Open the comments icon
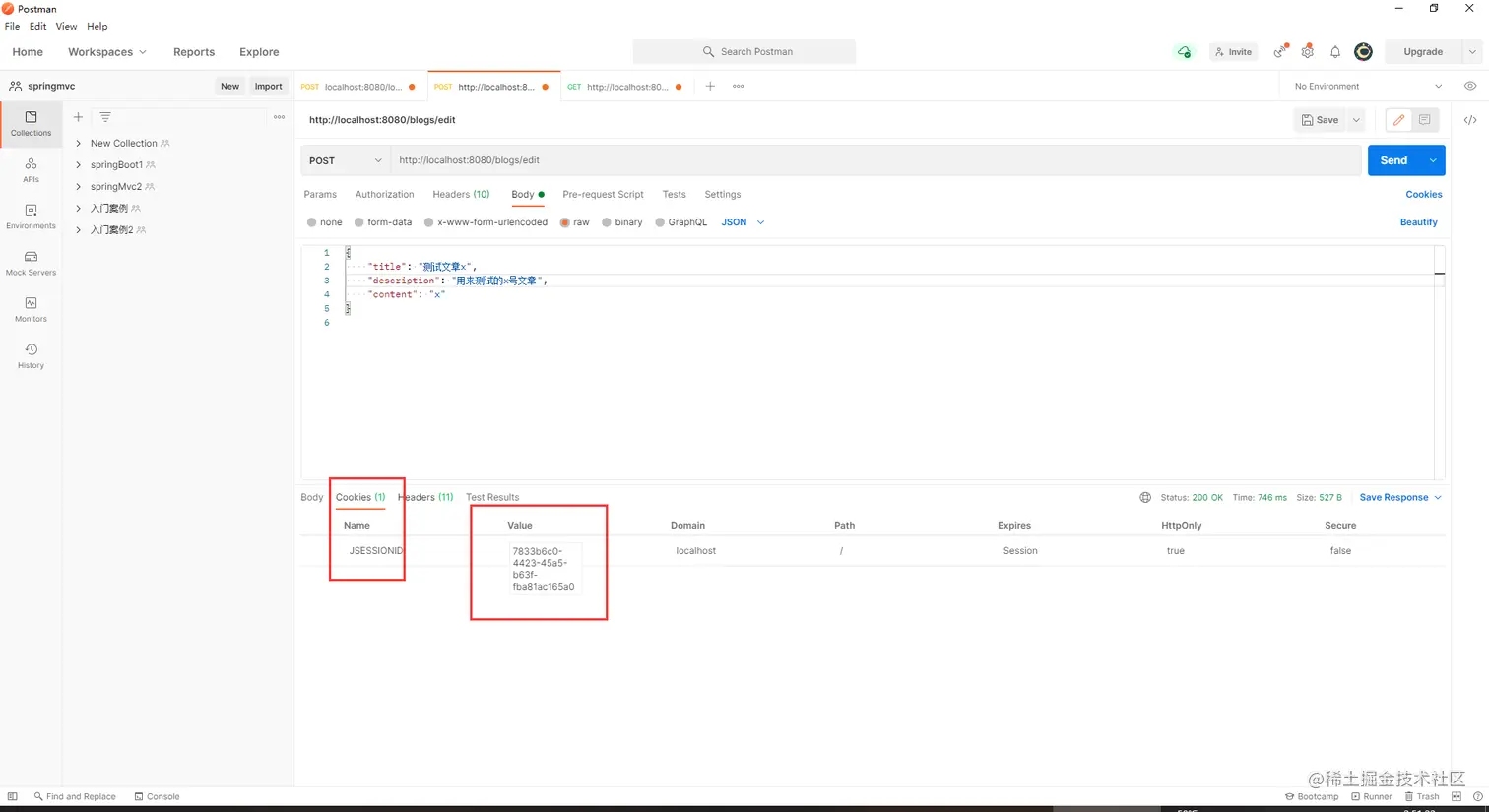Image resolution: width=1489 pixels, height=812 pixels. click(1424, 119)
